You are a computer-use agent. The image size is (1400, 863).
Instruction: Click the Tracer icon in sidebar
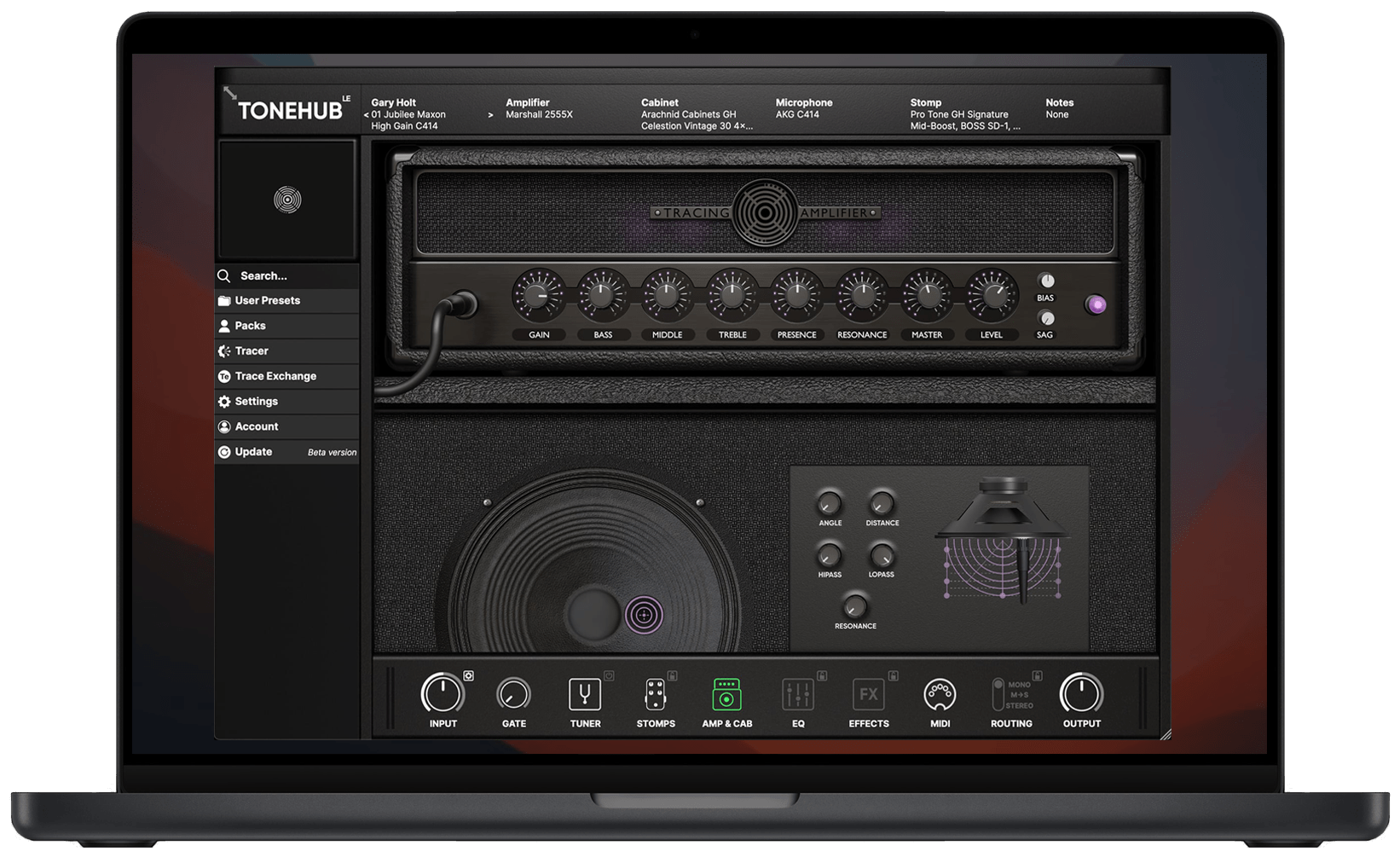(x=224, y=351)
